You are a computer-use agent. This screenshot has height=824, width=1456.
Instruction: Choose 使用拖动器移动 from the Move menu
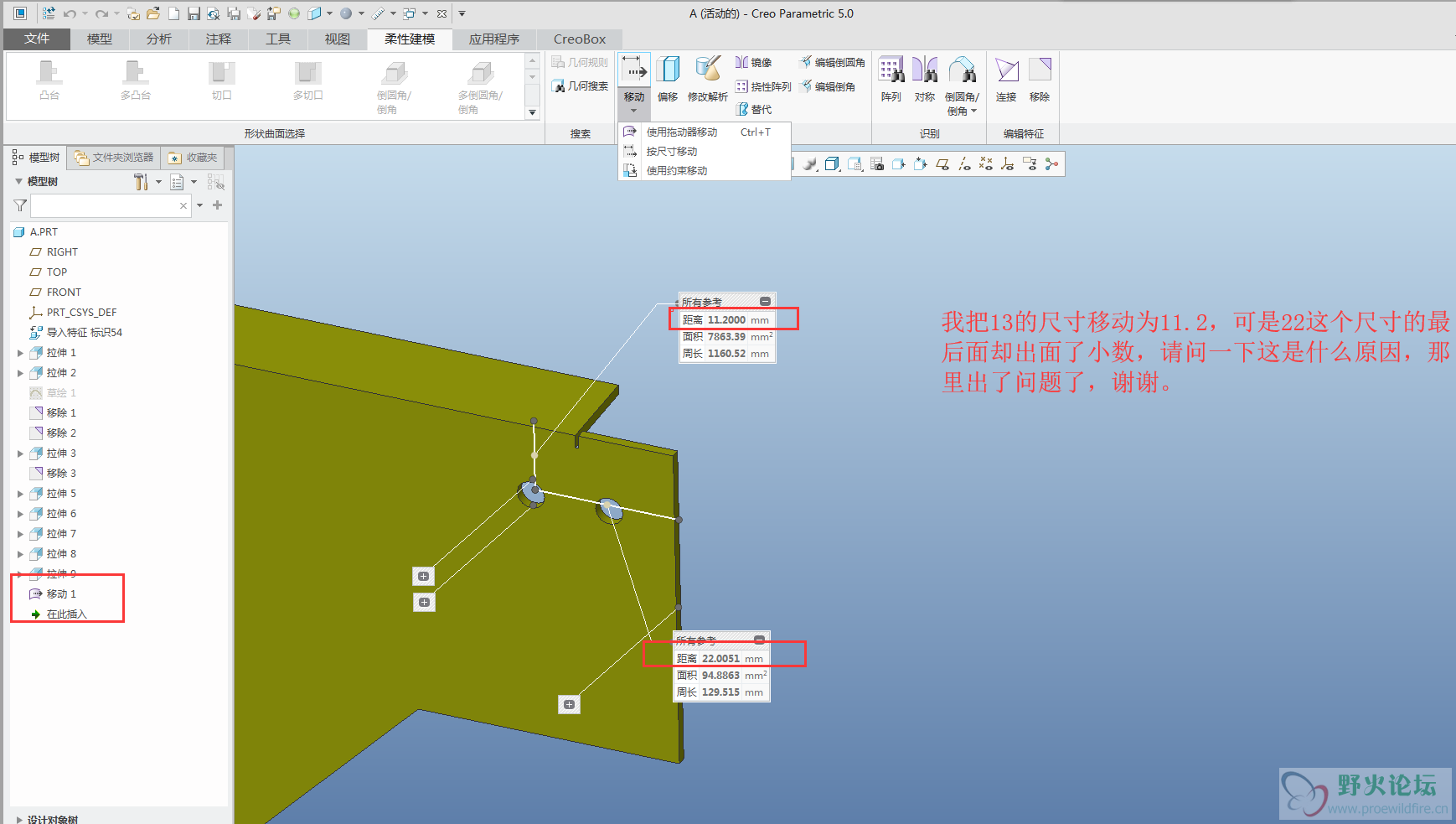tap(705, 132)
